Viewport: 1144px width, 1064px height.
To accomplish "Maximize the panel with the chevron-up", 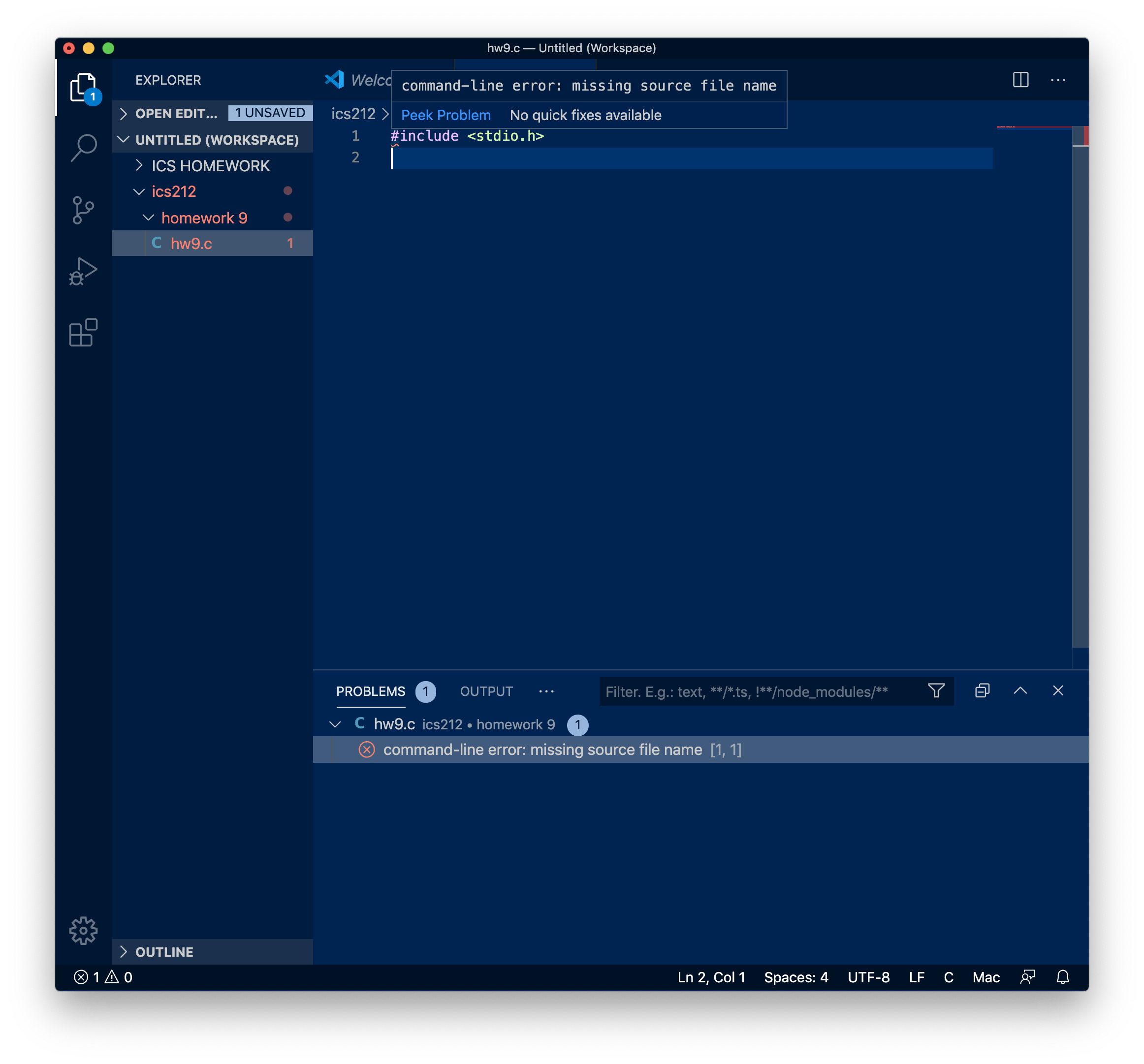I will [x=1020, y=691].
